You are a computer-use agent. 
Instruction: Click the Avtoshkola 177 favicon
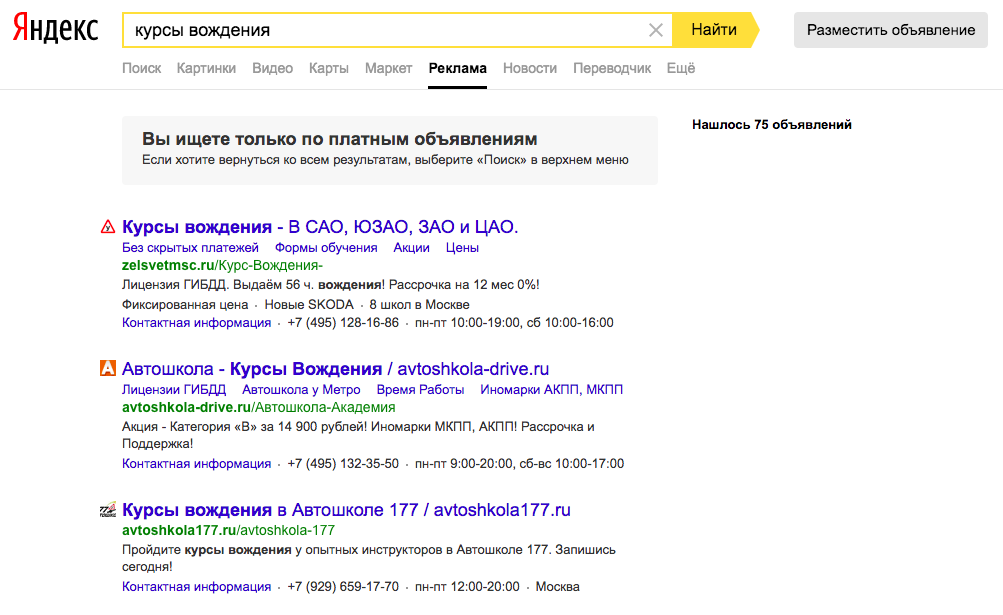[x=108, y=510]
